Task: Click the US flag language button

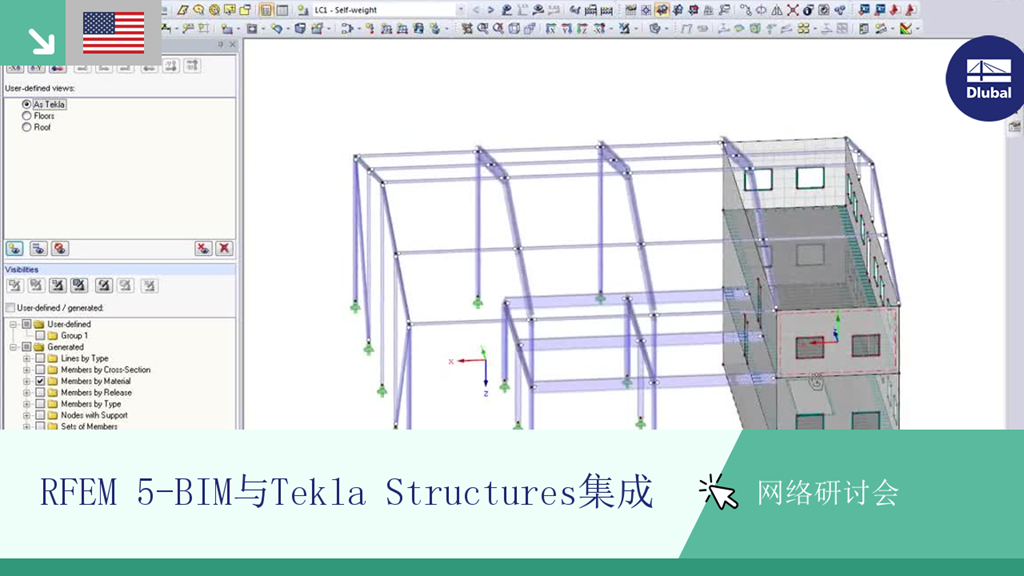Action: coord(114,33)
